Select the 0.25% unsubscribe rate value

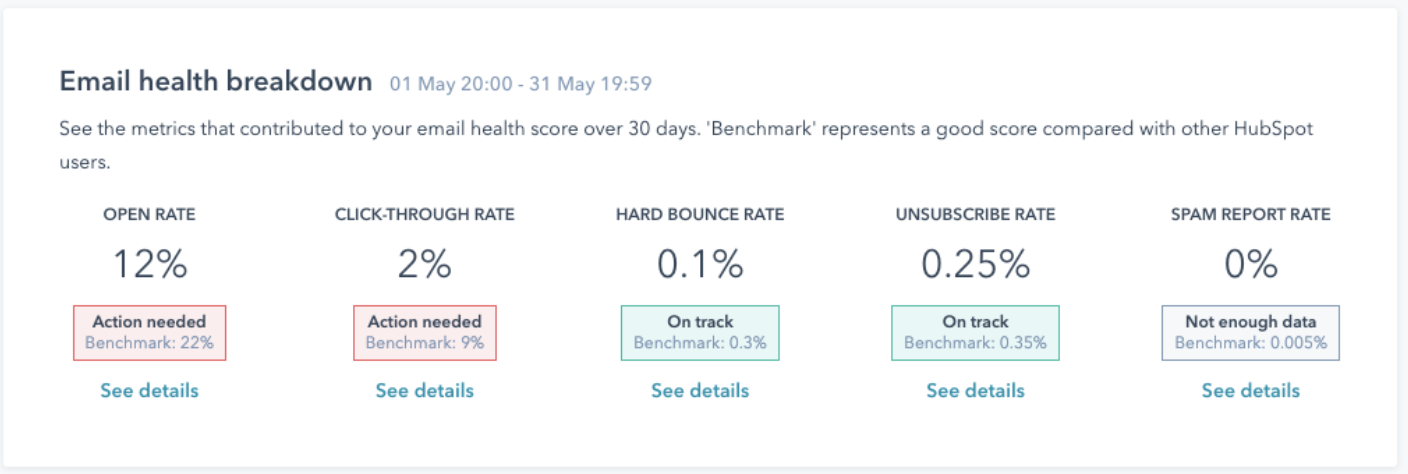point(975,264)
